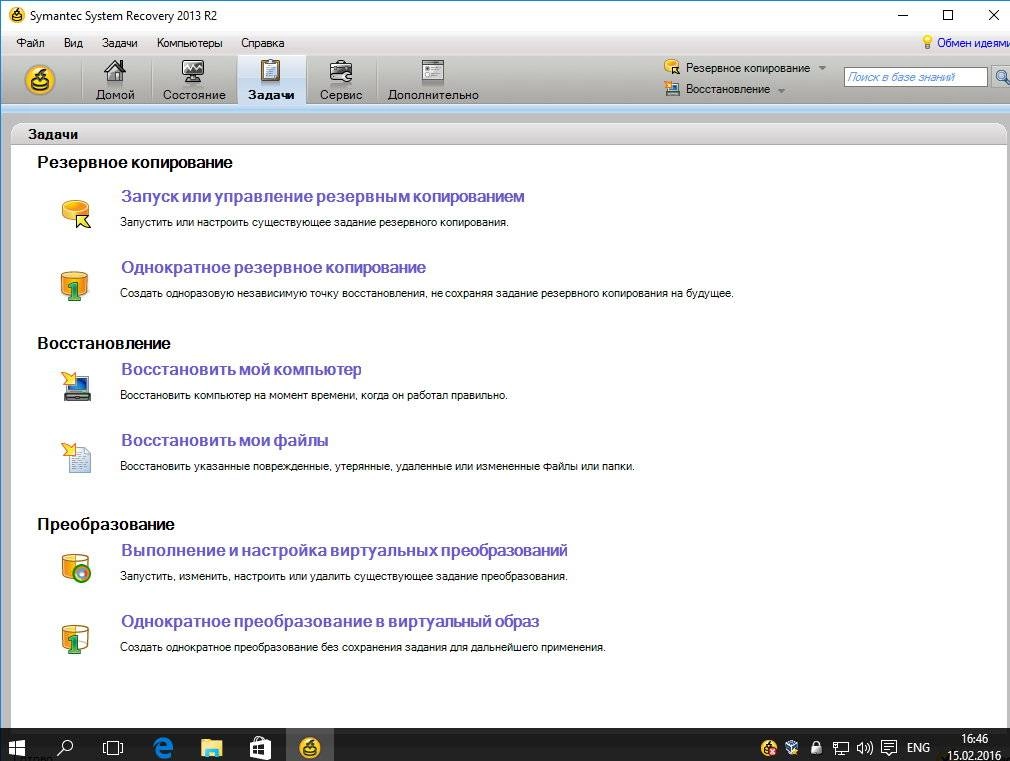Expand the Резервное копирование dropdown arrow

coord(822,68)
